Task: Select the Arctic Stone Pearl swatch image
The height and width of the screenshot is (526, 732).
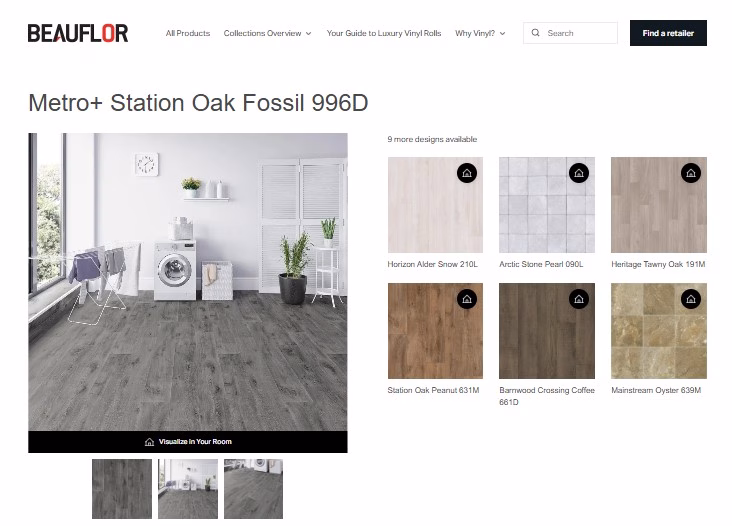Action: click(547, 205)
